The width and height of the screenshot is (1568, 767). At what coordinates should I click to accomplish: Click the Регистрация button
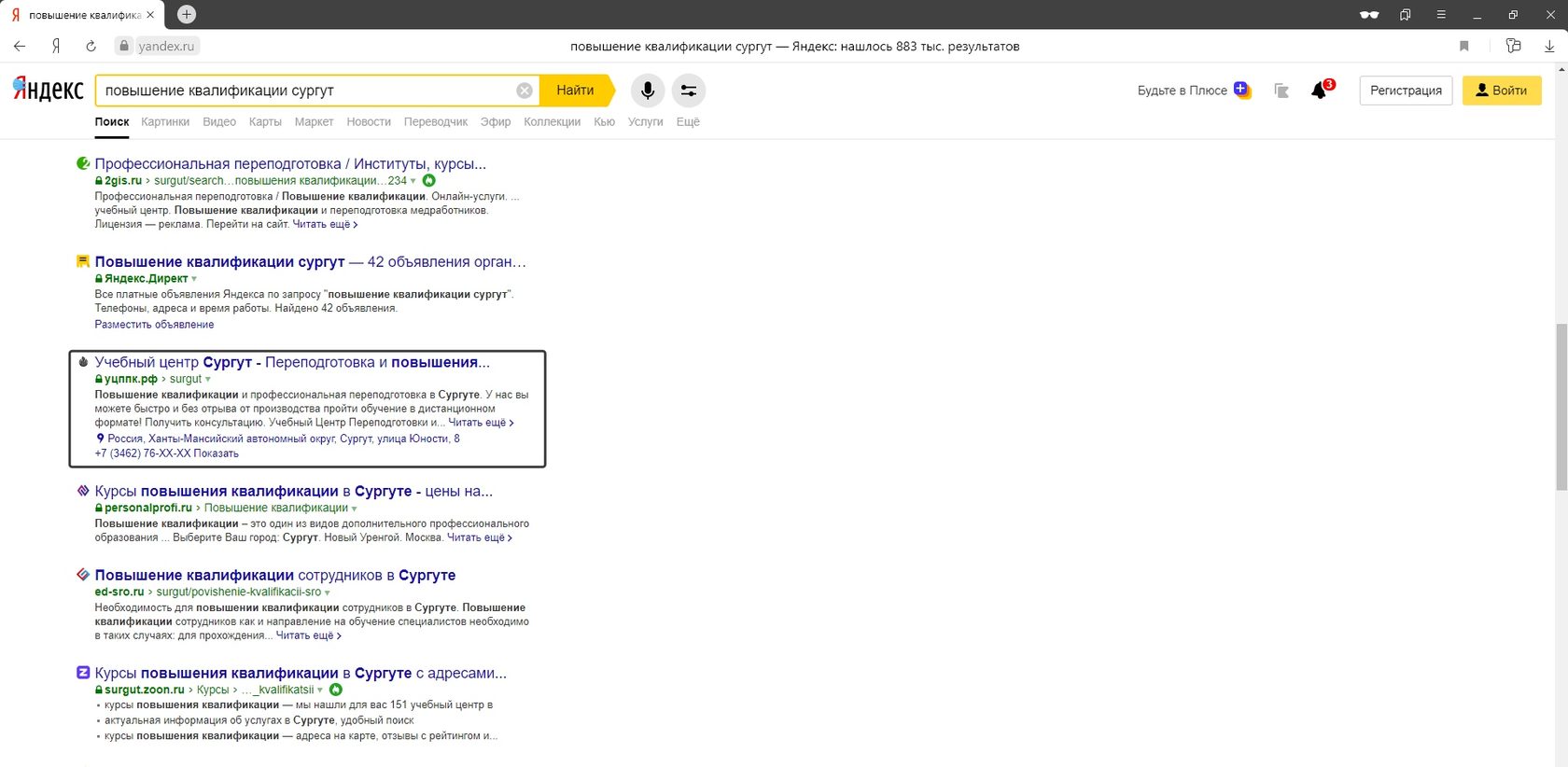tap(1406, 91)
